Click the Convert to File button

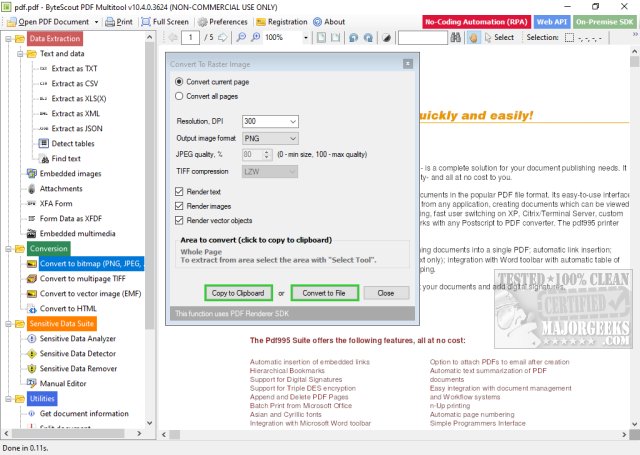(324, 293)
